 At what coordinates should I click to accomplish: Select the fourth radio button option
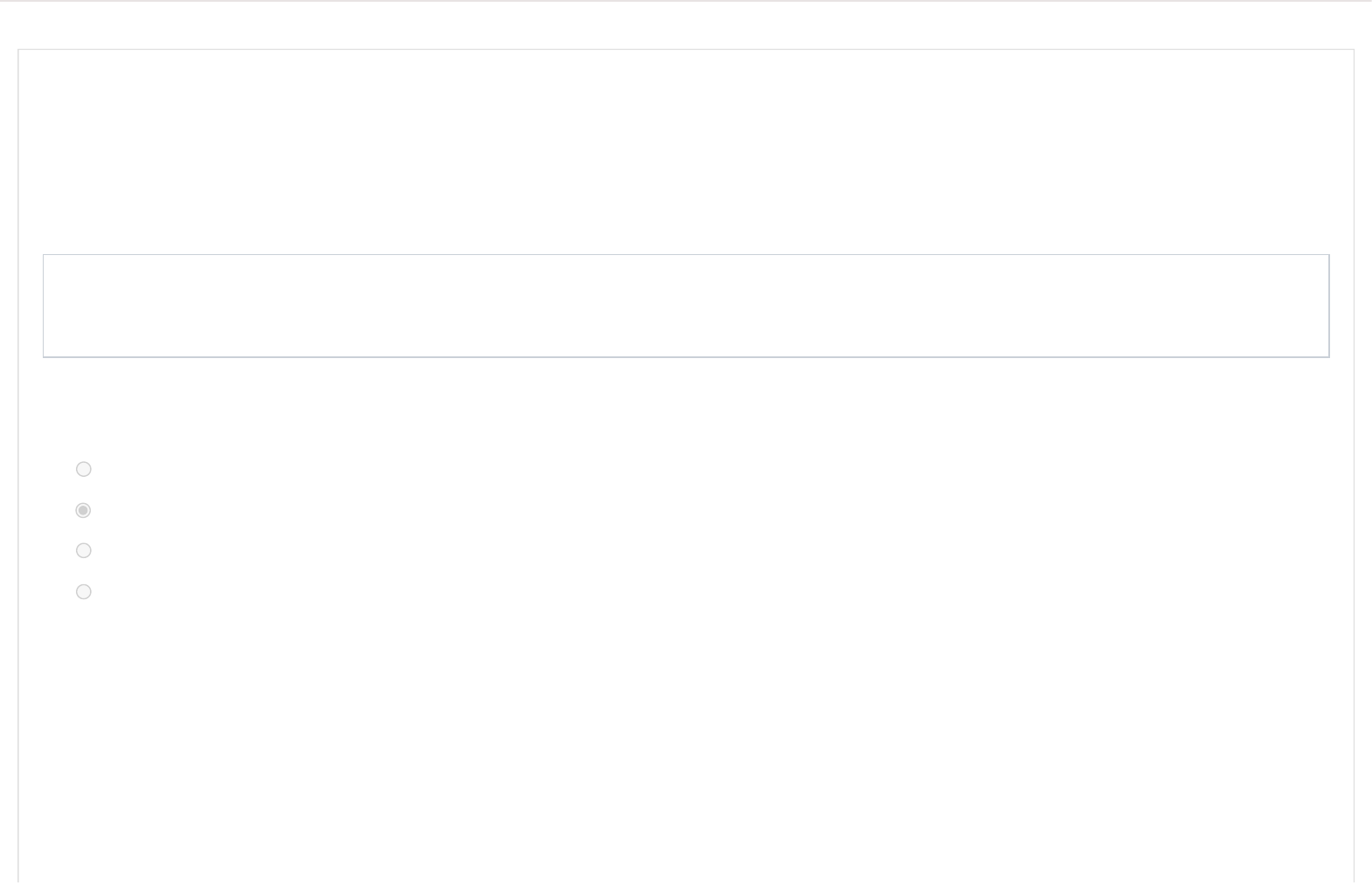pos(84,591)
